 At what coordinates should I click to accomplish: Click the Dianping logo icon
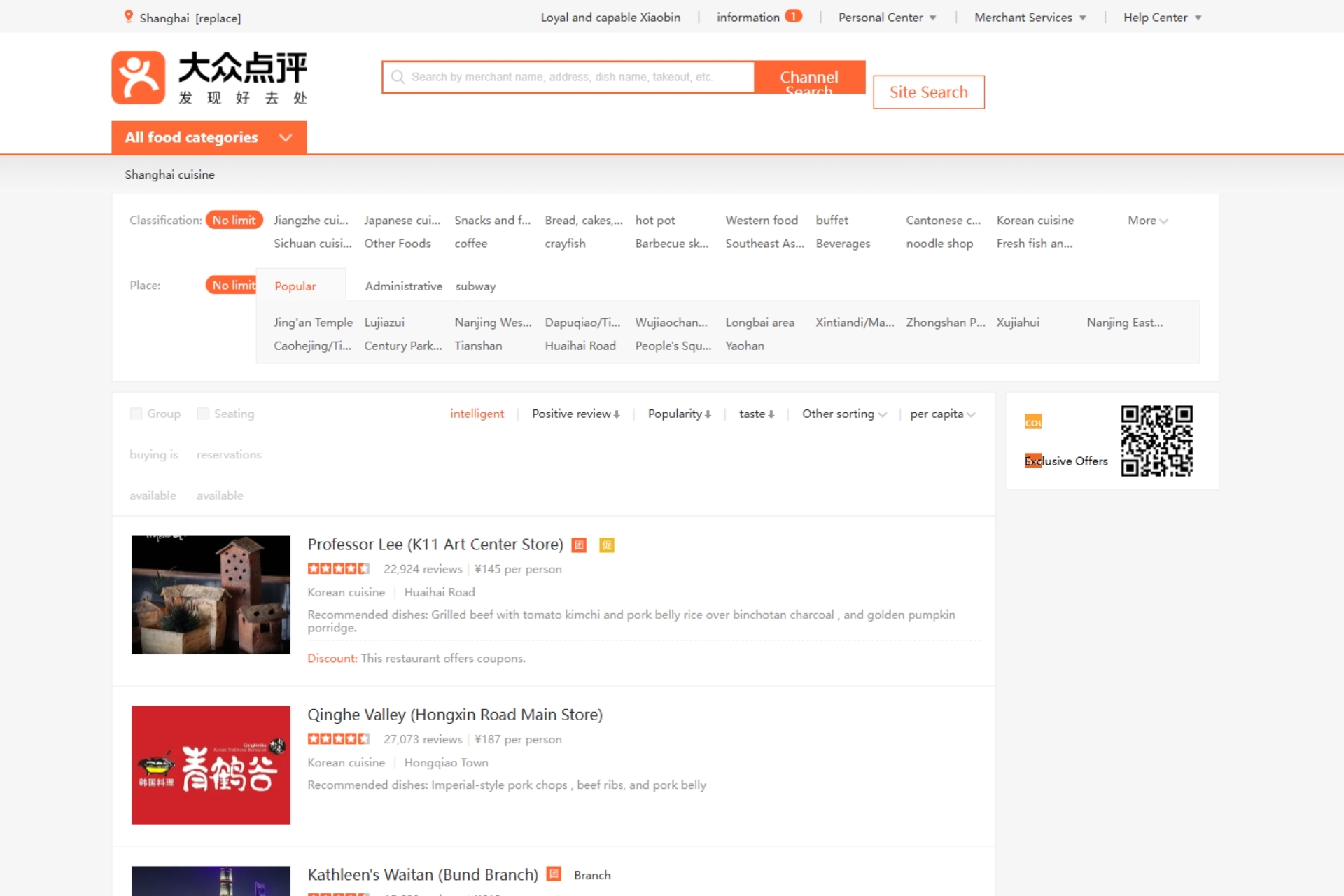click(138, 77)
